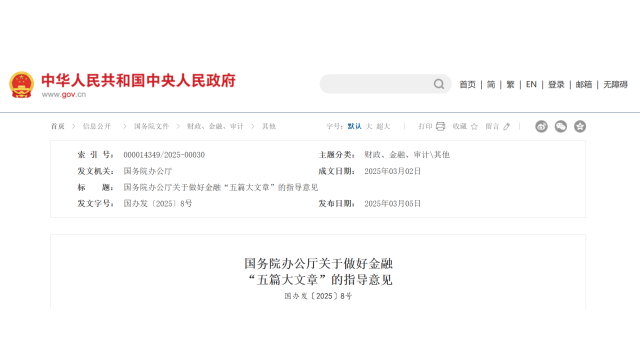This screenshot has height=360, width=640.
Task: Click the 打印 print label
Action: pyautogui.click(x=425, y=127)
